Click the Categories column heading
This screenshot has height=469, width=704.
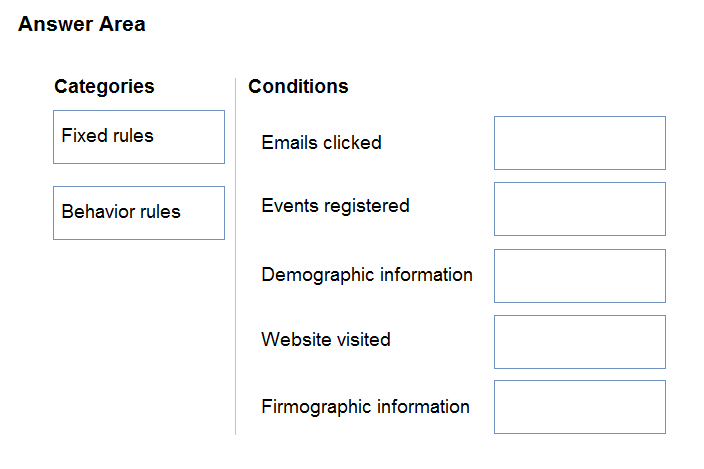click(x=104, y=87)
